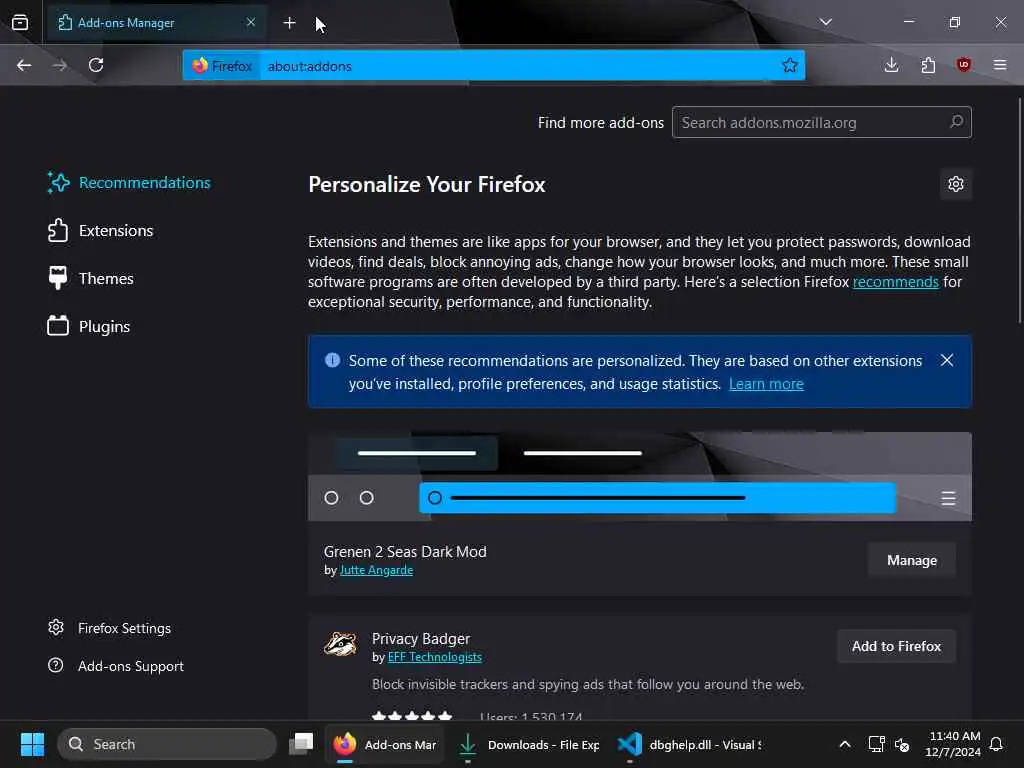Open the Firefox View tab list icon
Viewport: 1024px width, 768px height.
20,22
